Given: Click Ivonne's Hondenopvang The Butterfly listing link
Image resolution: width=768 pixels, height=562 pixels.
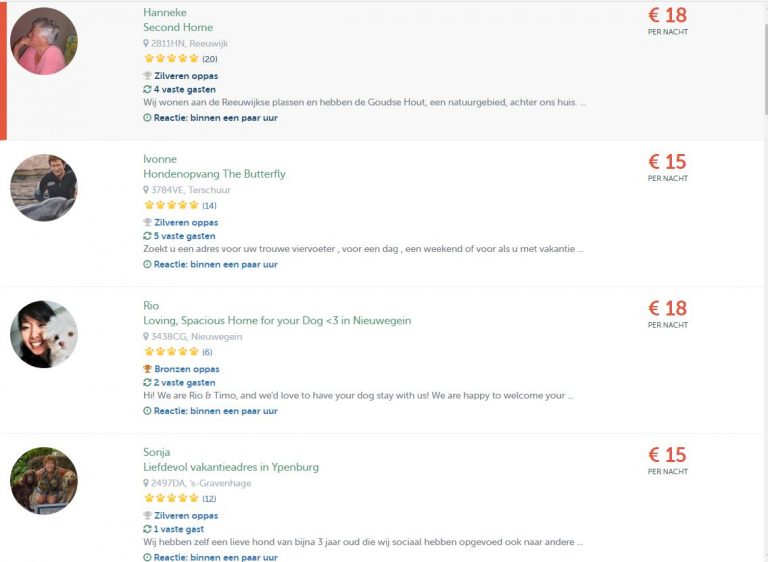Looking at the screenshot, I should 214,174.
